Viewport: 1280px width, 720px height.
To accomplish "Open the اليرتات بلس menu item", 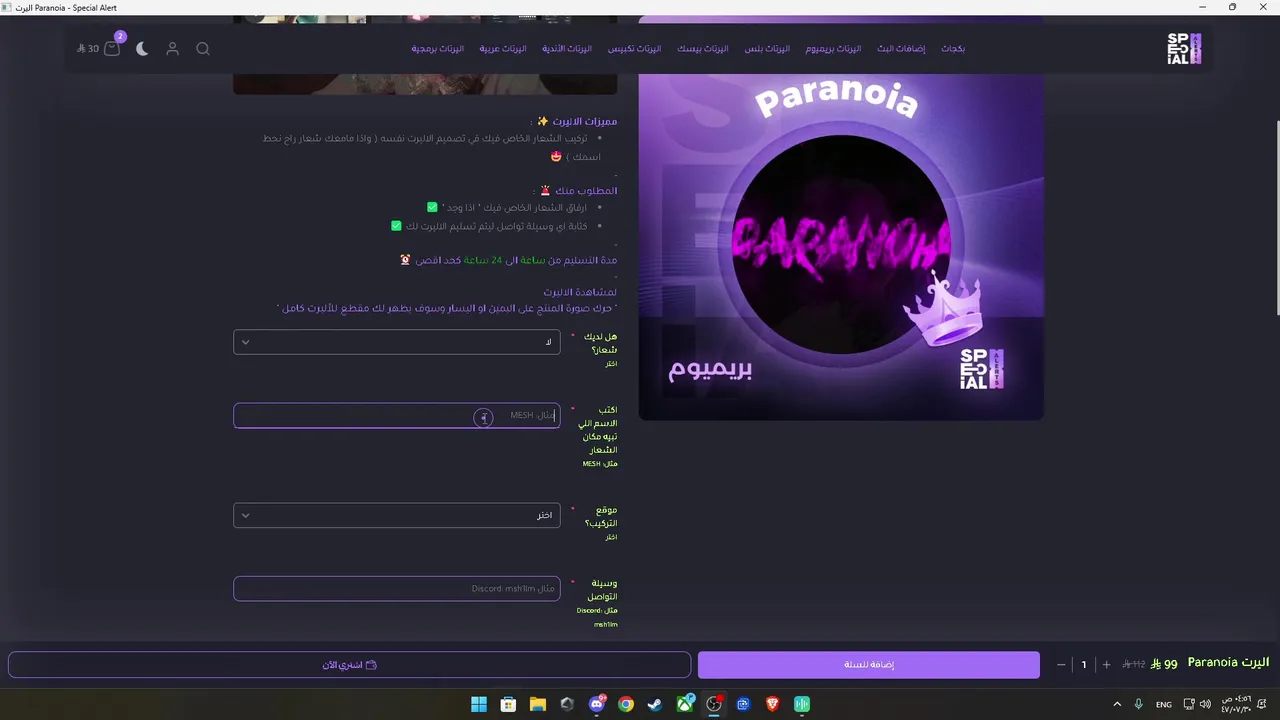I will 767,49.
